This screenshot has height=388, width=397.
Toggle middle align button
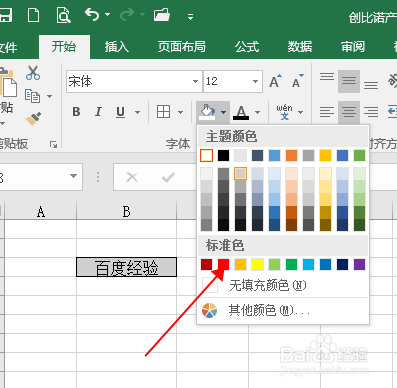349,81
